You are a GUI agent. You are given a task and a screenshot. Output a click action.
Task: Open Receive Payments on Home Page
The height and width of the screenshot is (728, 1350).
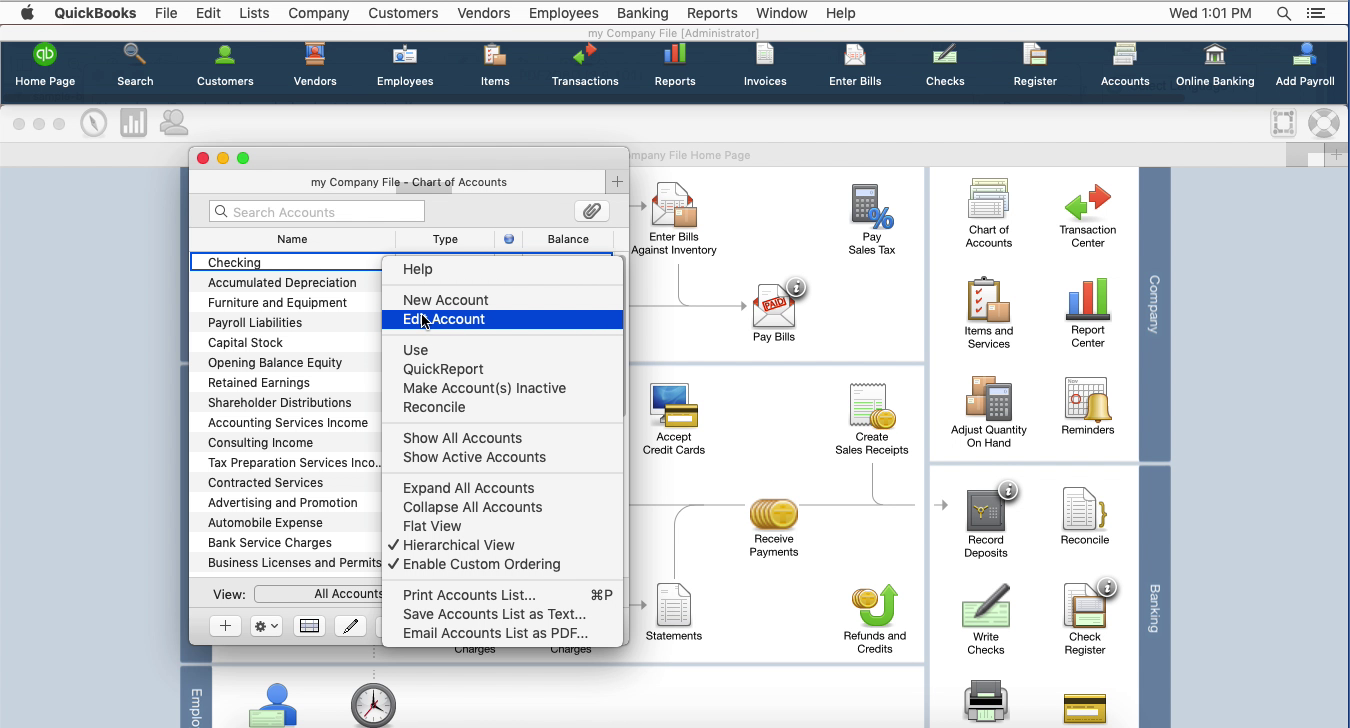(774, 528)
